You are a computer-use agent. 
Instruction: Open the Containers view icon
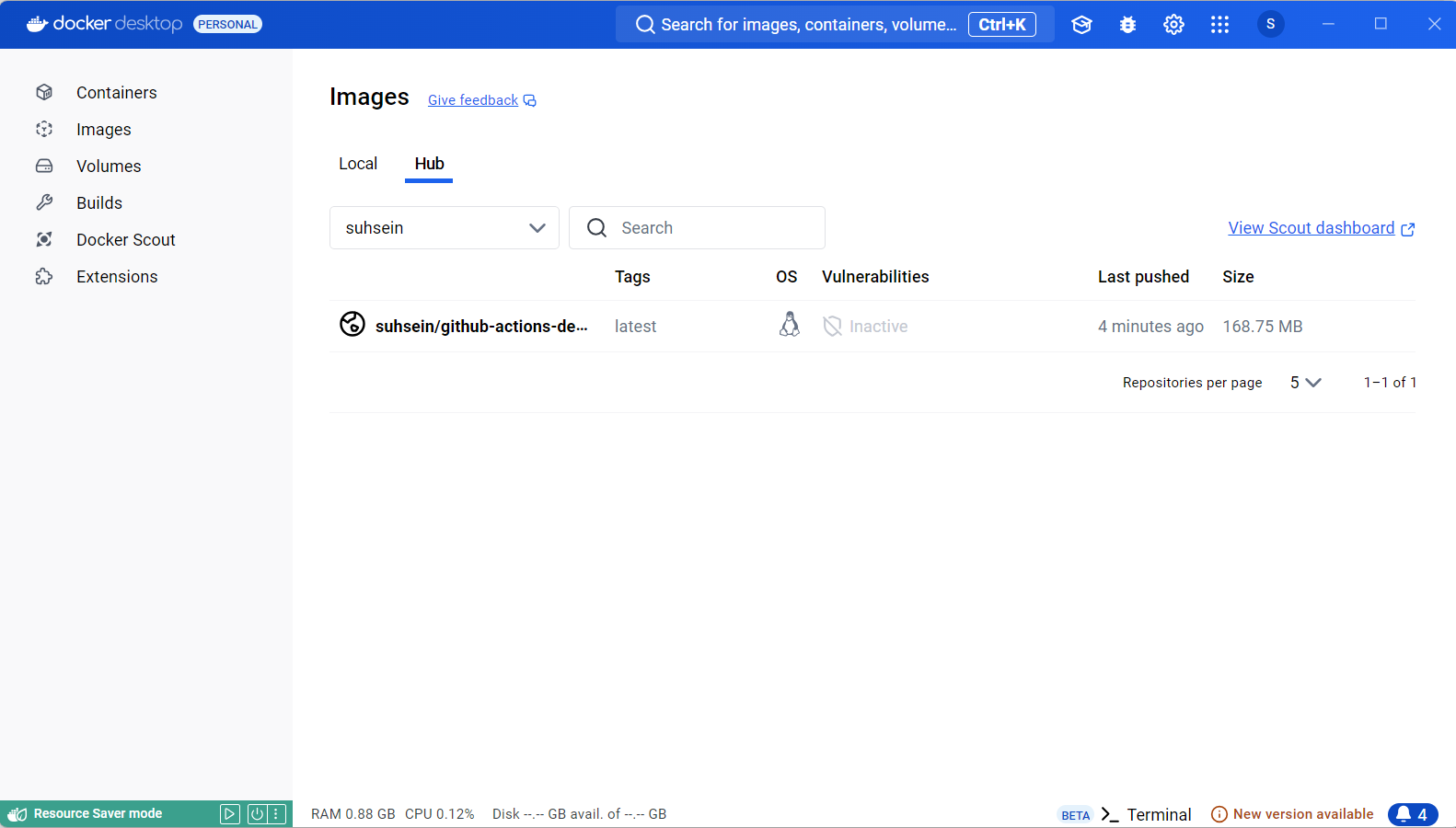pos(44,92)
